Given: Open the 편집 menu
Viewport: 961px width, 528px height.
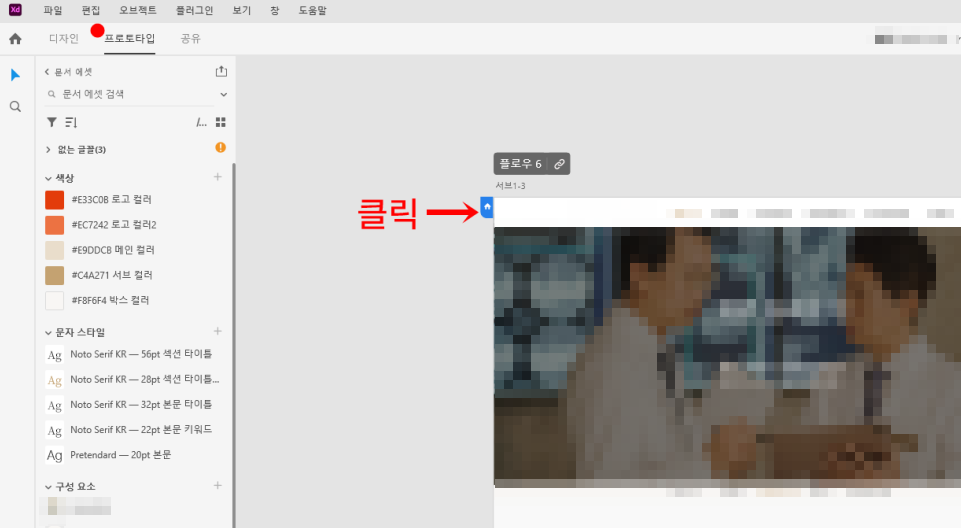Looking at the screenshot, I should coord(91,10).
